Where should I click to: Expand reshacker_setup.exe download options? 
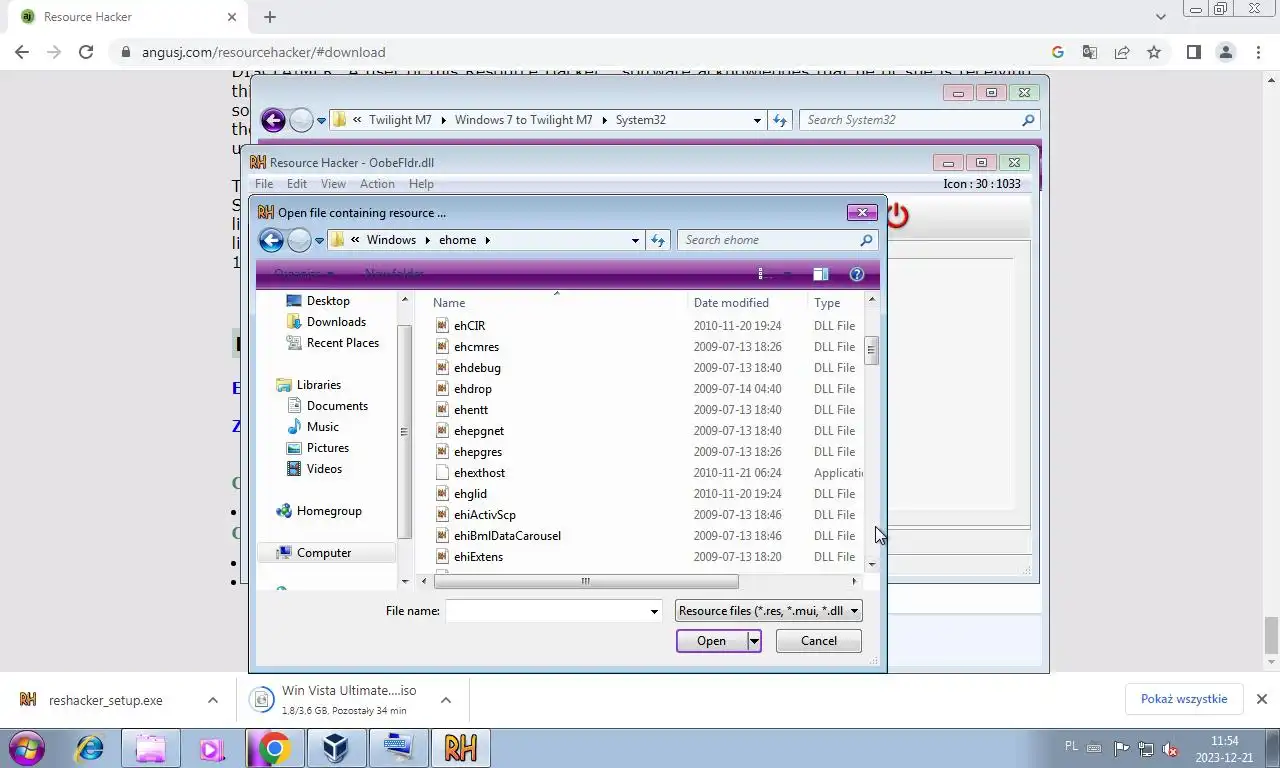[213, 700]
